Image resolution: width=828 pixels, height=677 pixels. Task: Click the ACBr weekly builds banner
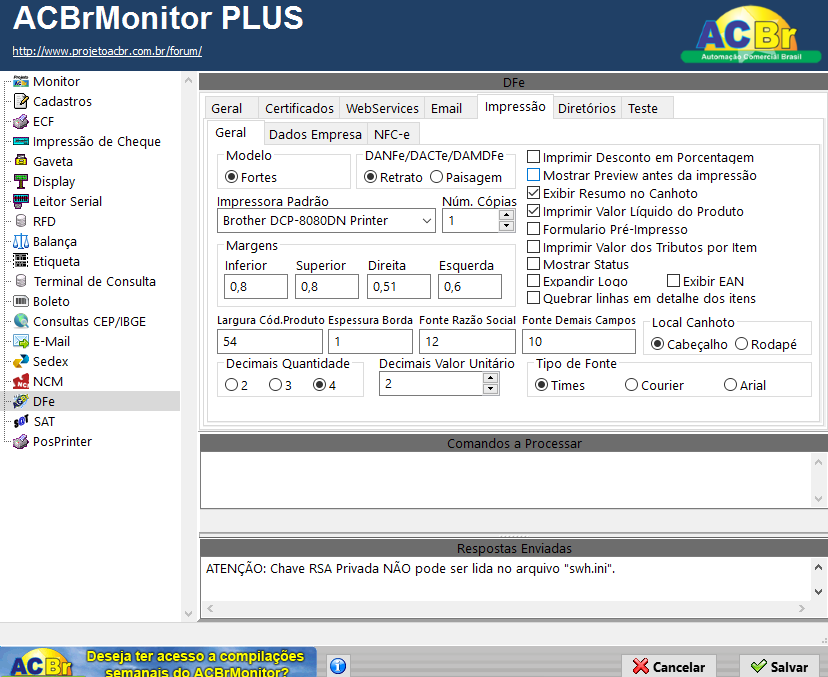click(158, 662)
